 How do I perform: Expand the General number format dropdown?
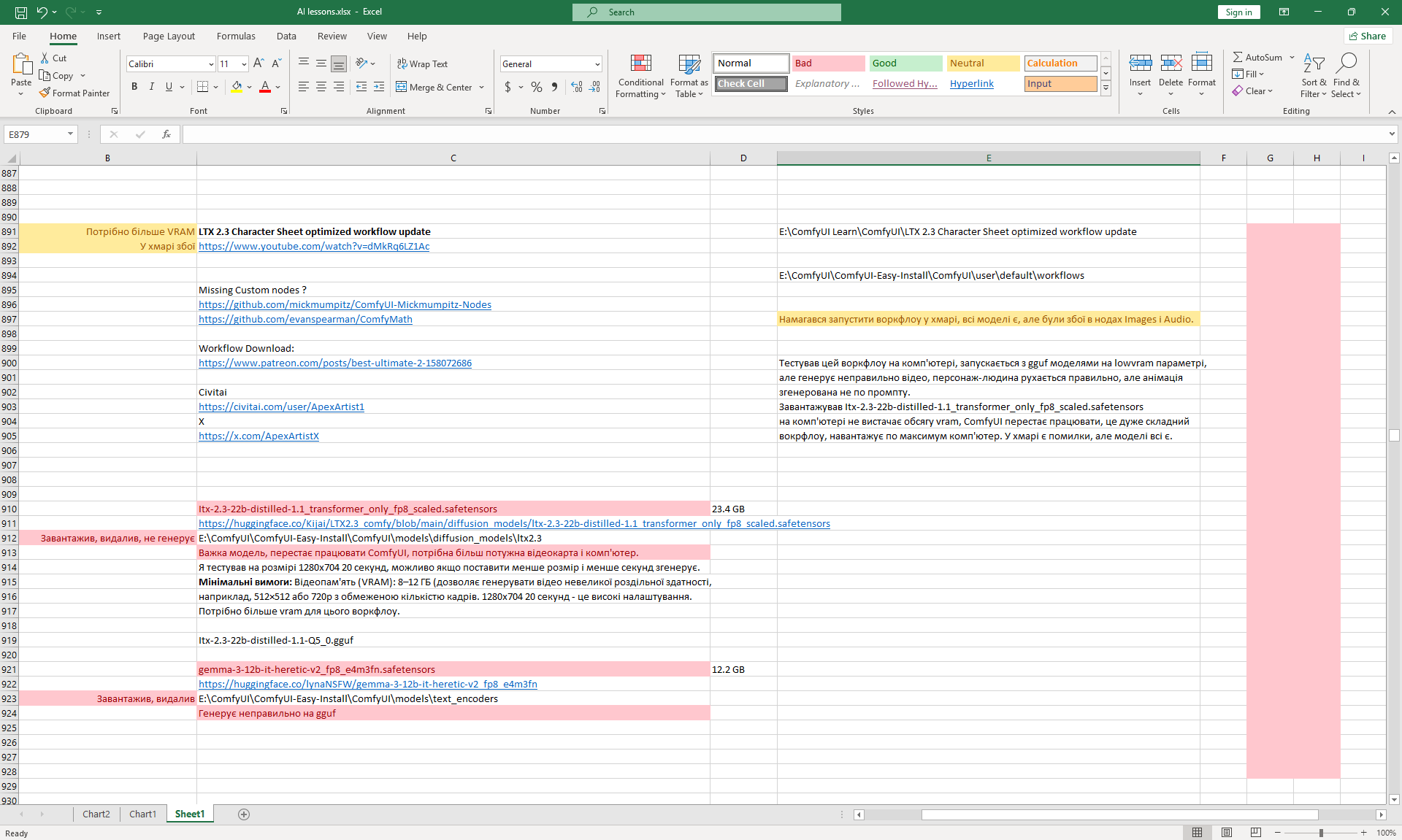pos(597,64)
